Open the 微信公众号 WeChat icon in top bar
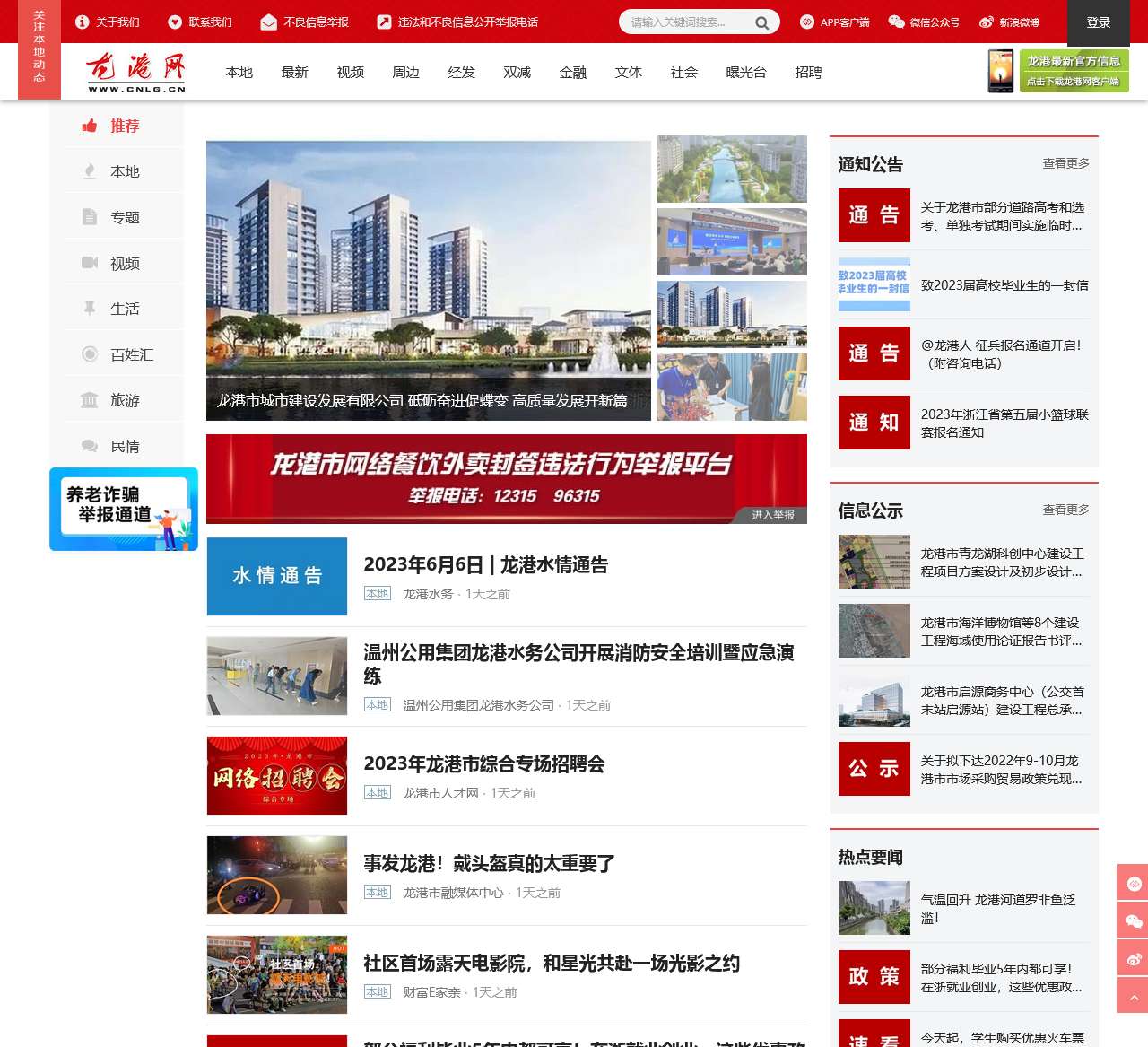Image resolution: width=1148 pixels, height=1047 pixels. point(896,22)
